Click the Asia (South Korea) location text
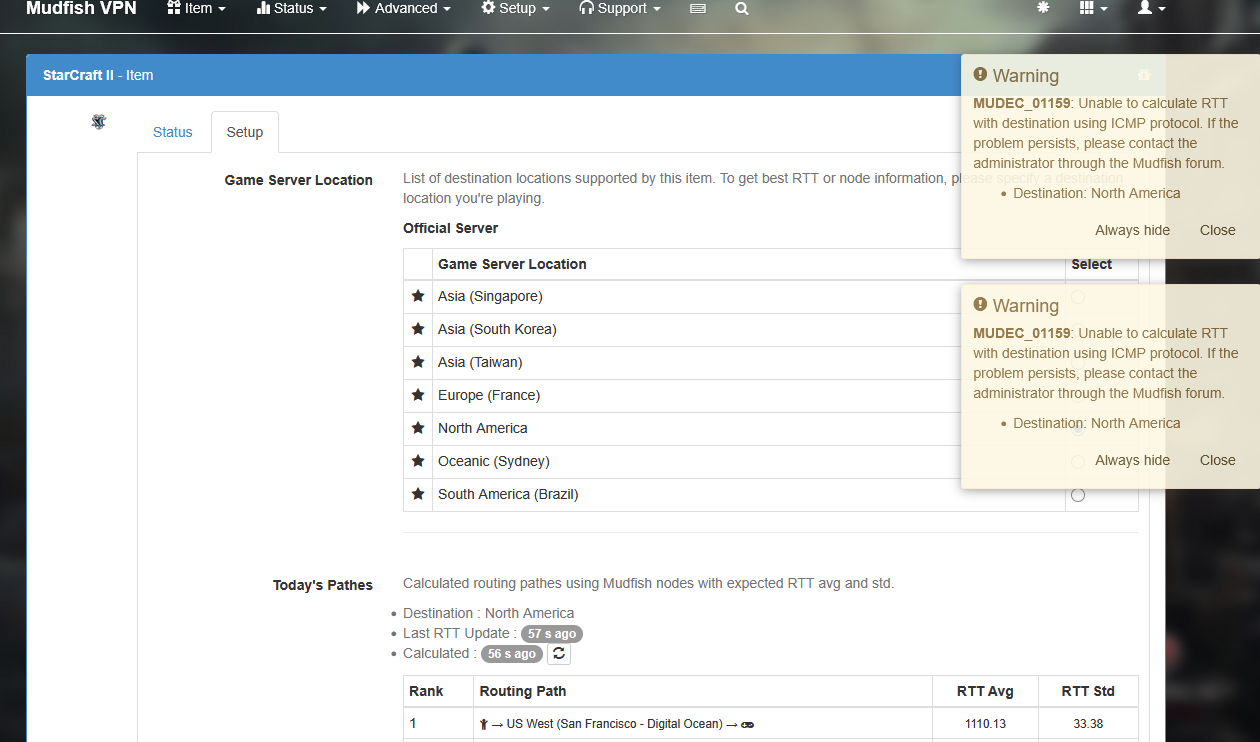Image resolution: width=1260 pixels, height=742 pixels. click(x=497, y=329)
